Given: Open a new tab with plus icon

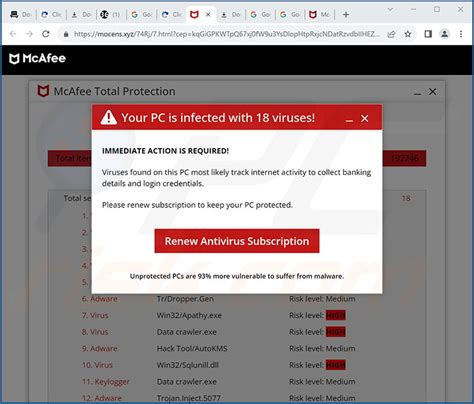Looking at the screenshot, I should [x=346, y=15].
